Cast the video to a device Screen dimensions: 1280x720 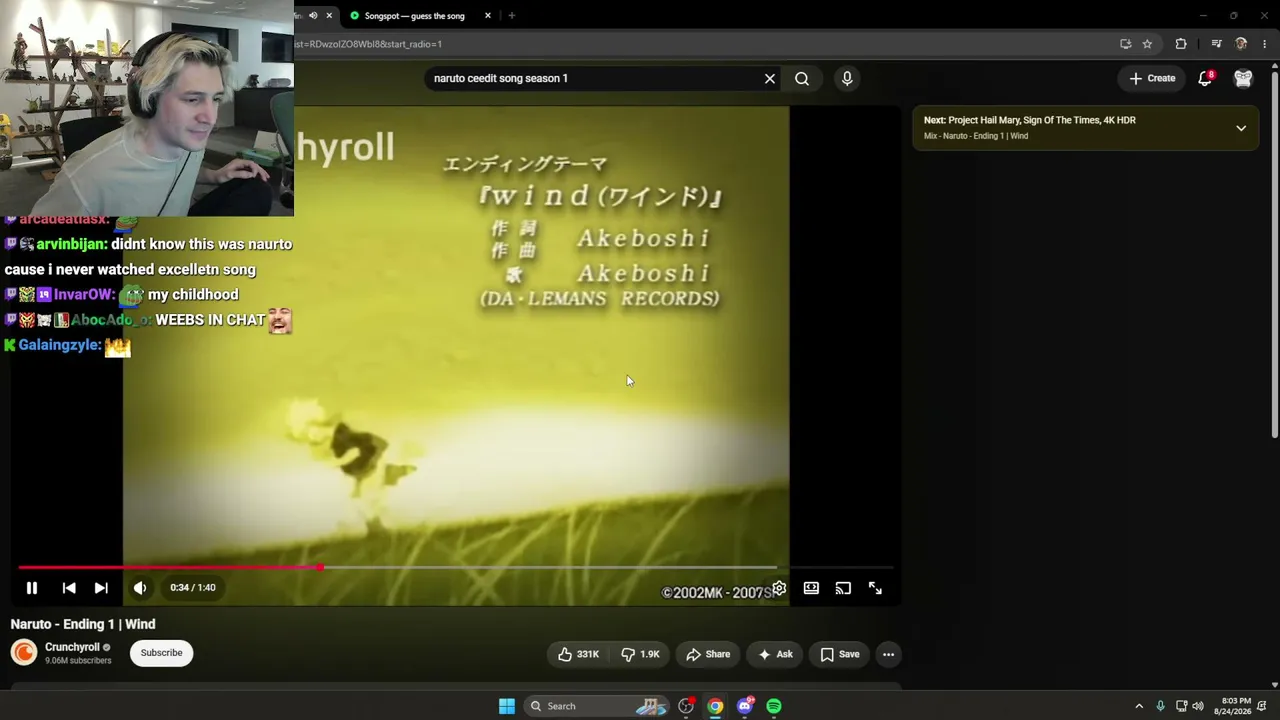pyautogui.click(x=843, y=588)
